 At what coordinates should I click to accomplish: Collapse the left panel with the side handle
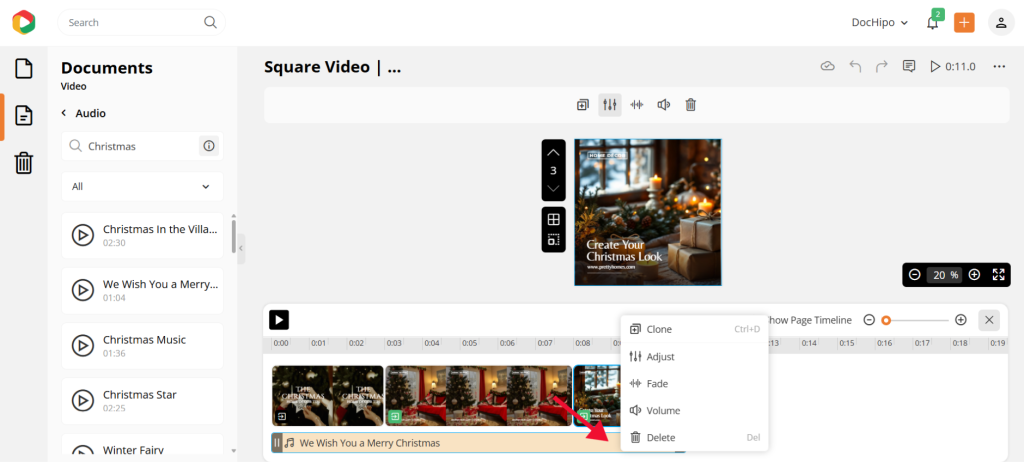point(241,248)
